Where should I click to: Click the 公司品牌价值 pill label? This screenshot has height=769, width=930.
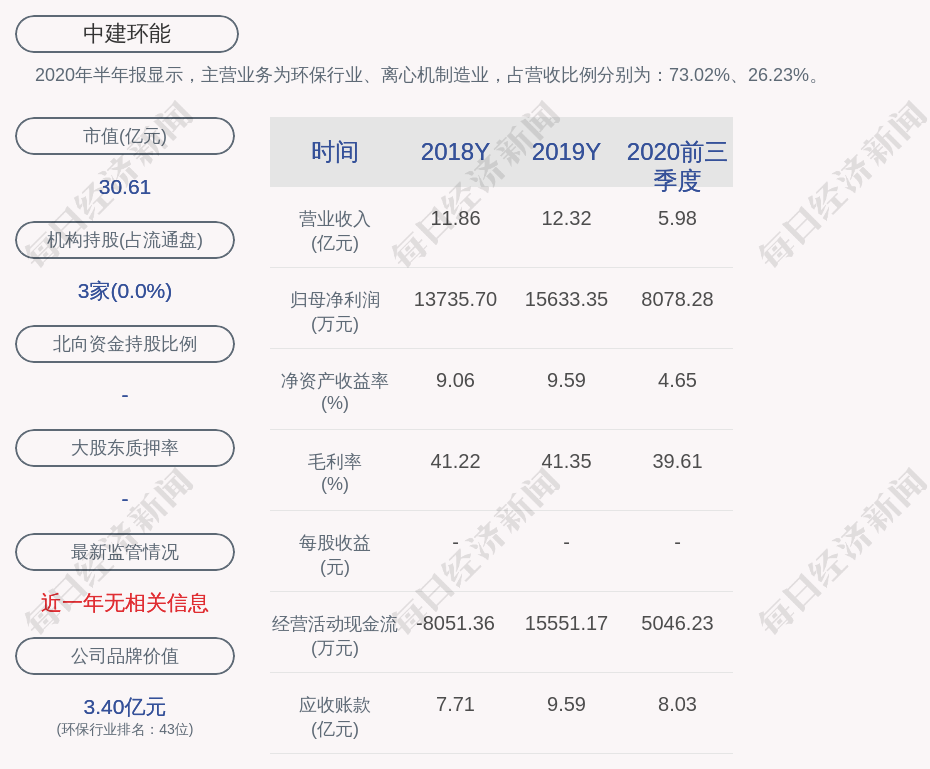125,656
